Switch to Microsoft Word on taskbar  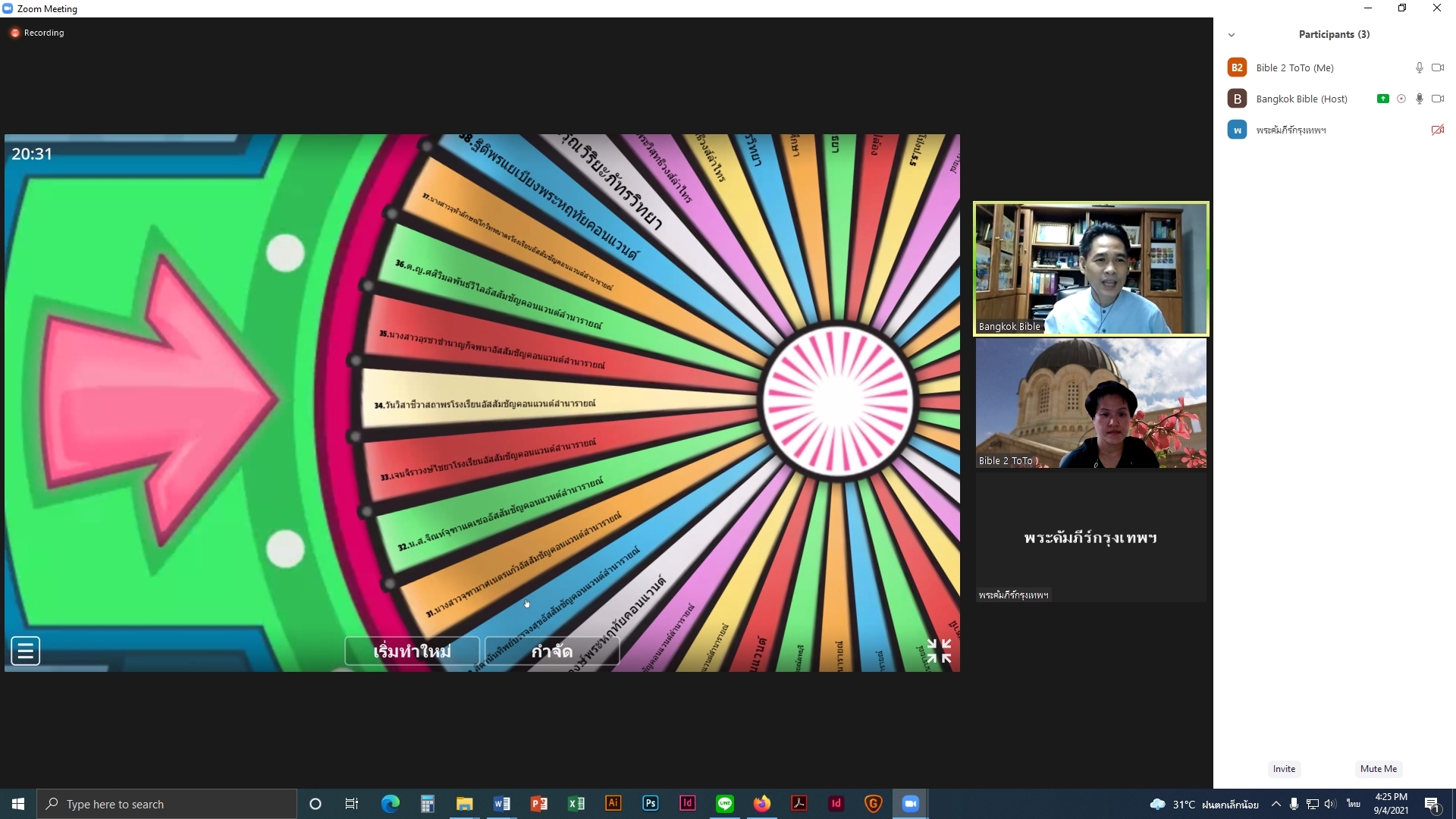[501, 804]
